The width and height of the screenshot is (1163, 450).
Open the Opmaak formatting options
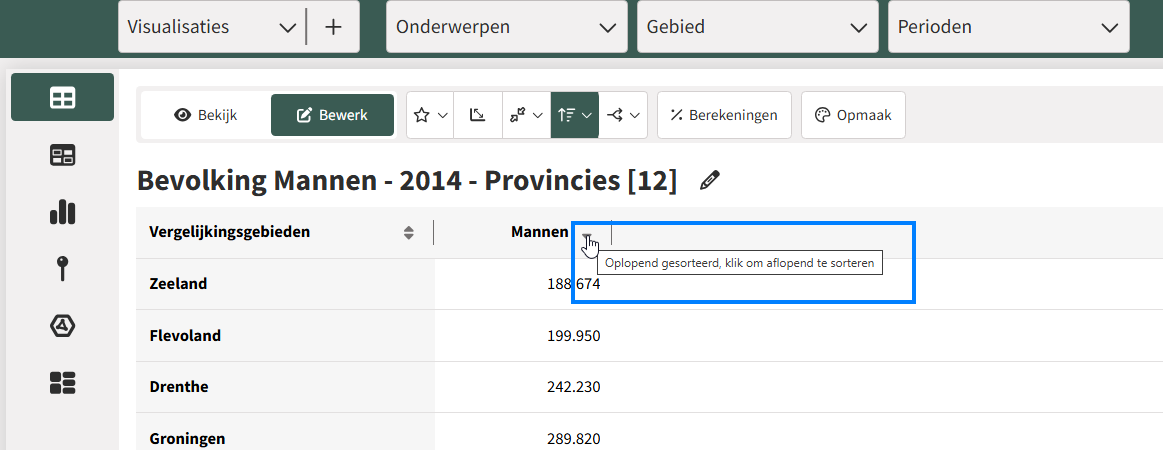[x=853, y=115]
